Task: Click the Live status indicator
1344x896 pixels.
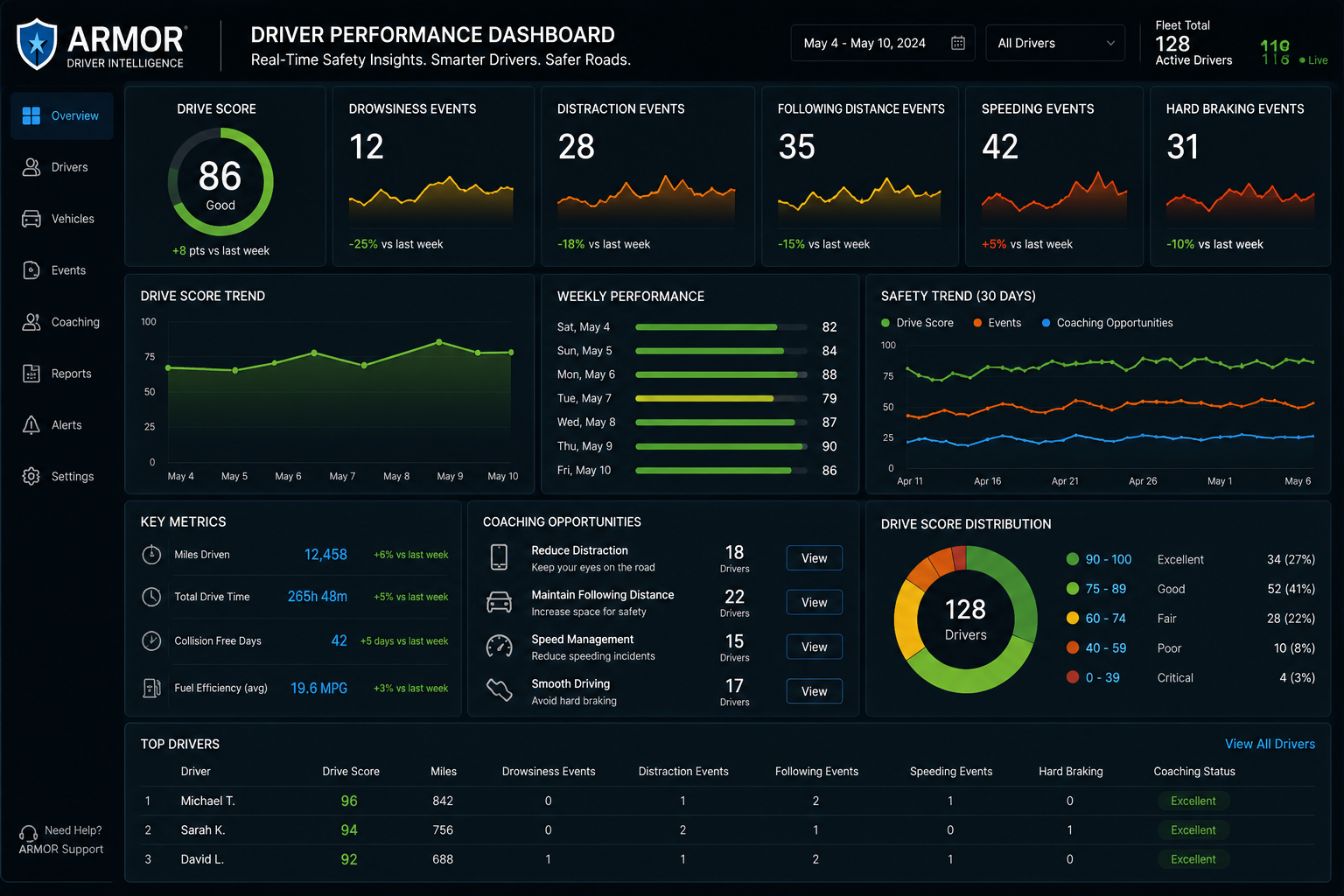Action: (1313, 60)
